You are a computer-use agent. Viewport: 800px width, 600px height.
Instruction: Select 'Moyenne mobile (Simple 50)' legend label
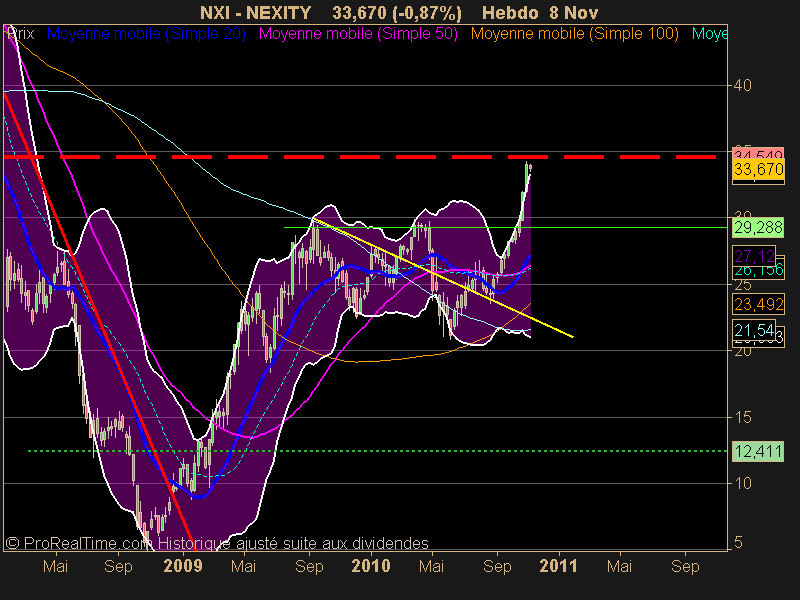coord(358,34)
